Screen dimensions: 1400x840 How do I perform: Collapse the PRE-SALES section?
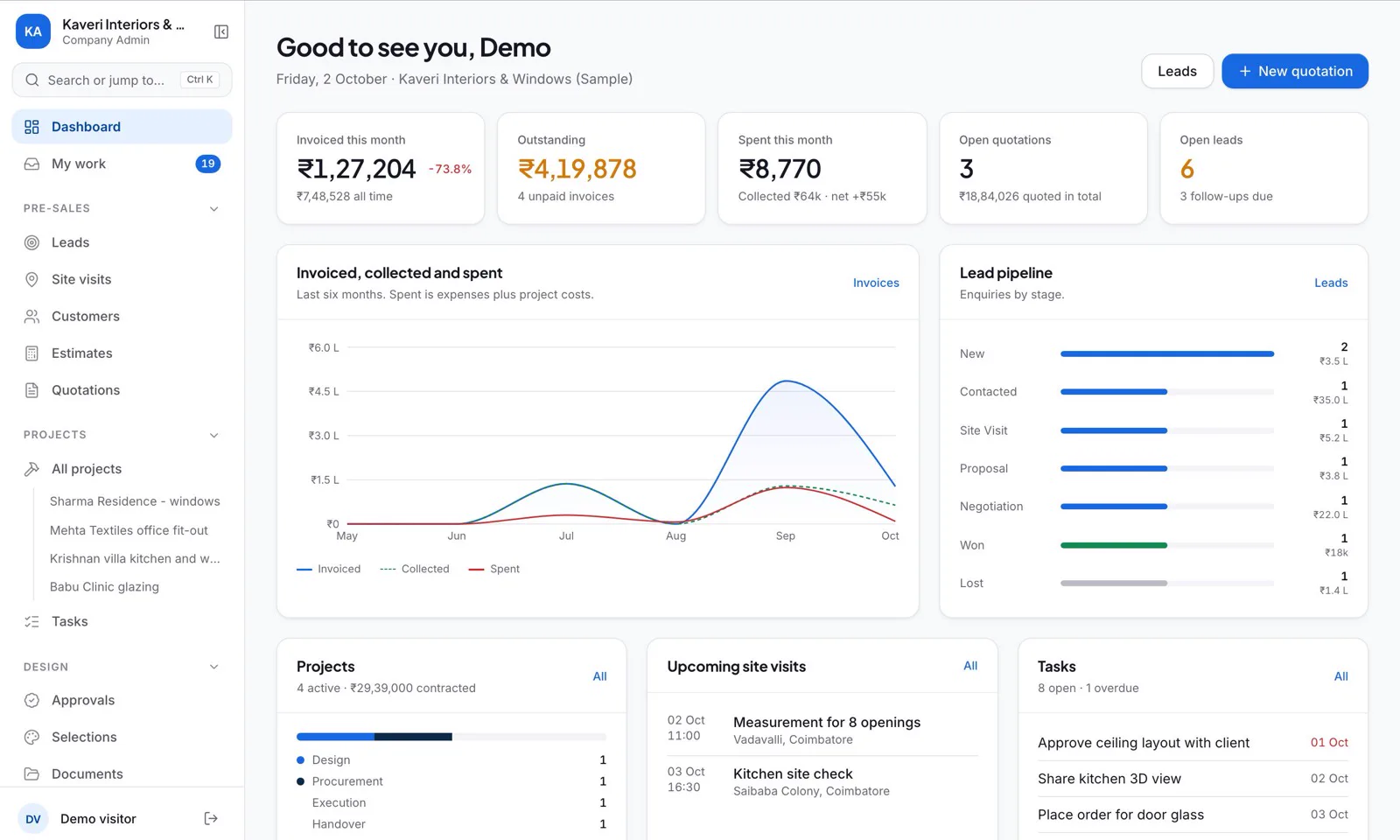[x=214, y=208]
